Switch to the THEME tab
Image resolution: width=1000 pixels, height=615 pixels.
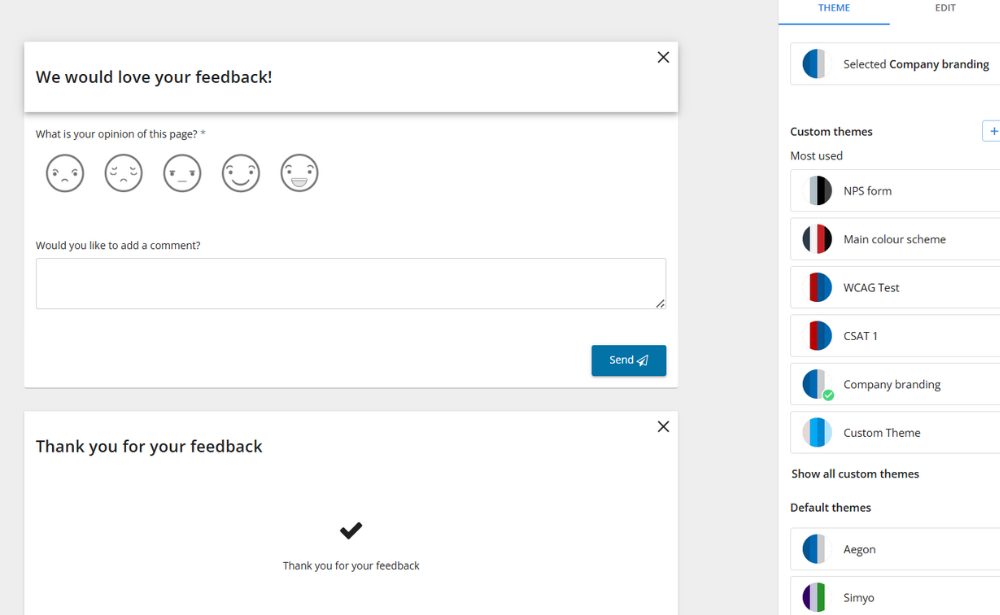(x=834, y=8)
